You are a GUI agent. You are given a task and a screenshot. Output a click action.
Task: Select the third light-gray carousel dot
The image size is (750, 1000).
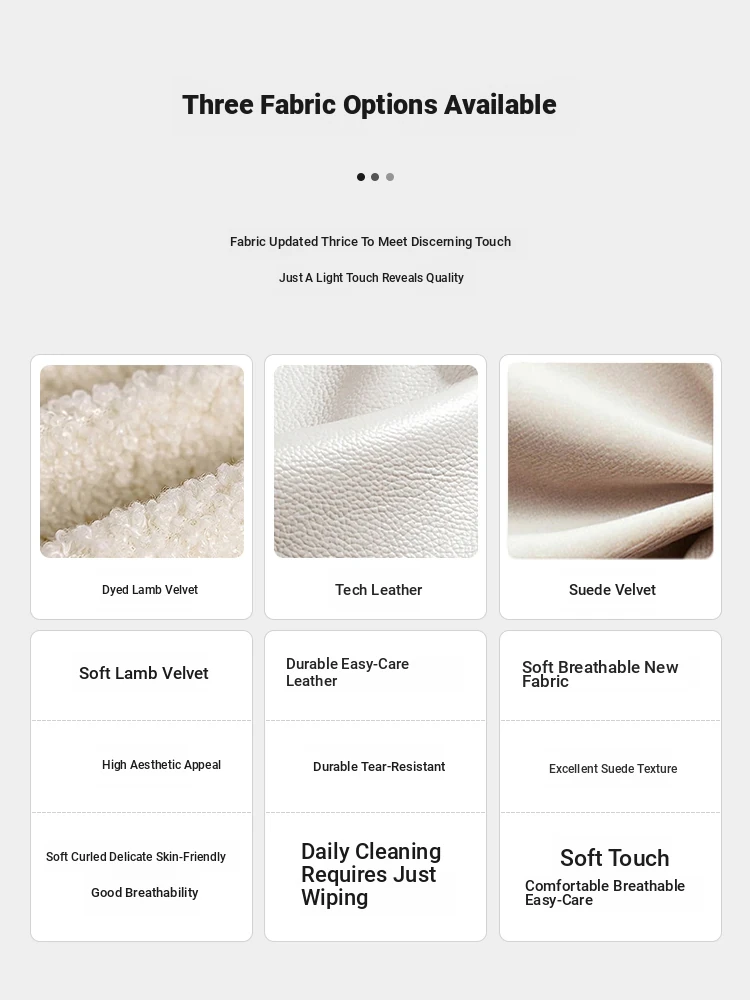tap(390, 177)
